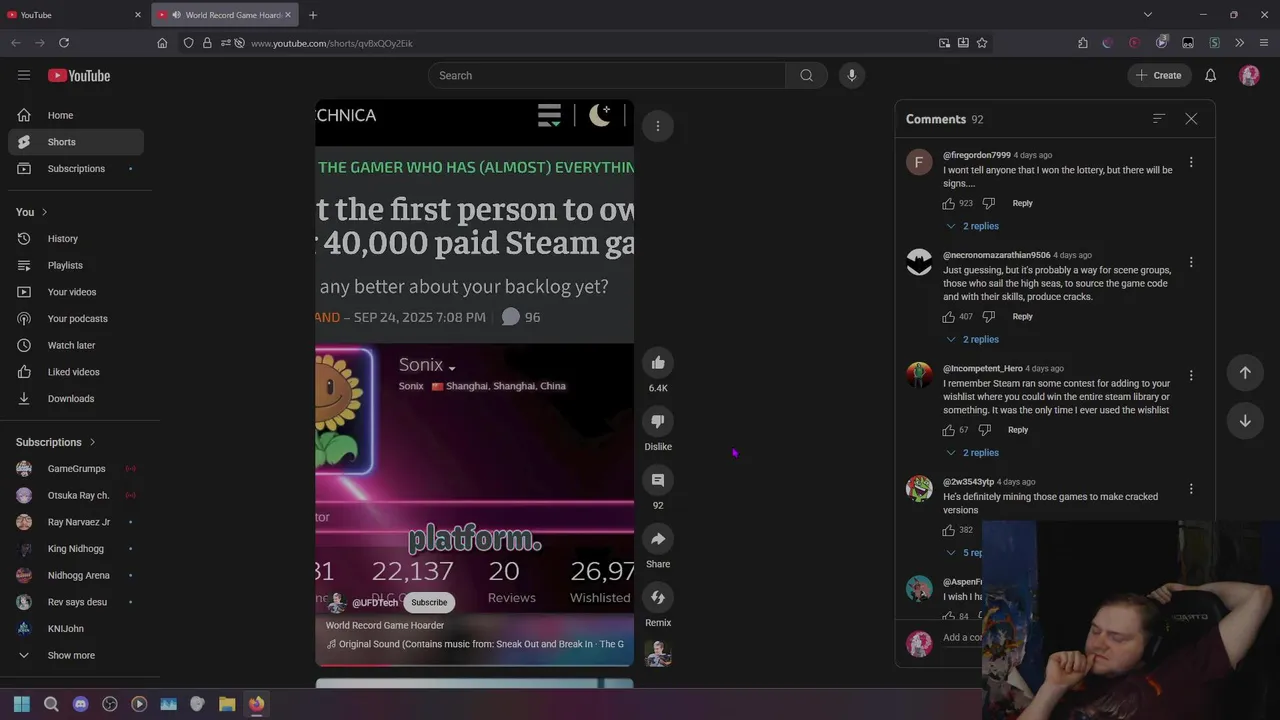Image resolution: width=1280 pixels, height=720 pixels.
Task: Open Watch later in the sidebar
Action: (76, 345)
